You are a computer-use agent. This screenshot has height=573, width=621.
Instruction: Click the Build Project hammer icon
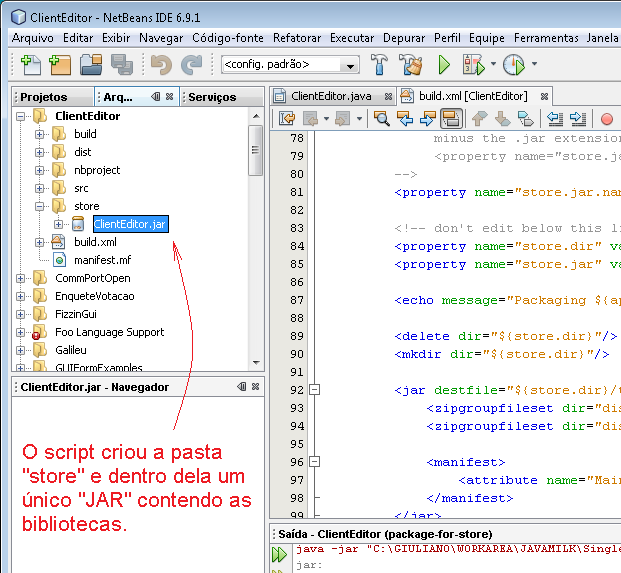point(379,64)
